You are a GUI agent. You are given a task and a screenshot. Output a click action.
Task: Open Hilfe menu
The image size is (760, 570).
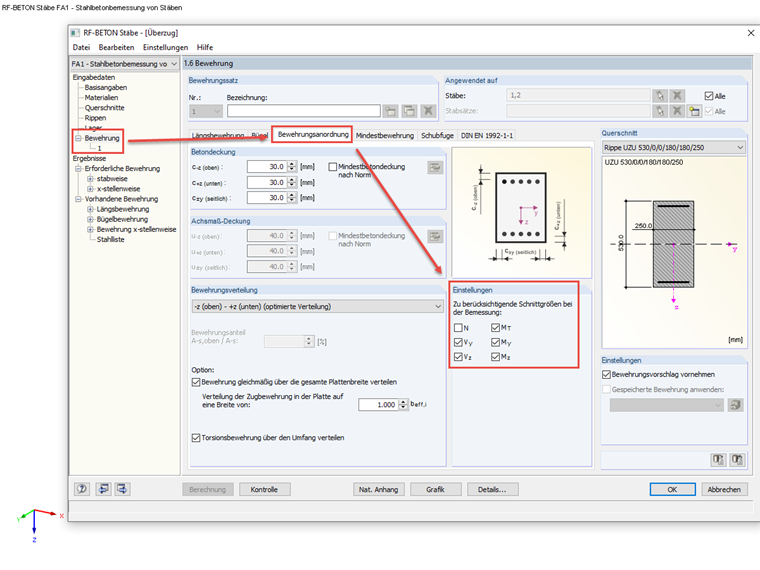click(205, 48)
